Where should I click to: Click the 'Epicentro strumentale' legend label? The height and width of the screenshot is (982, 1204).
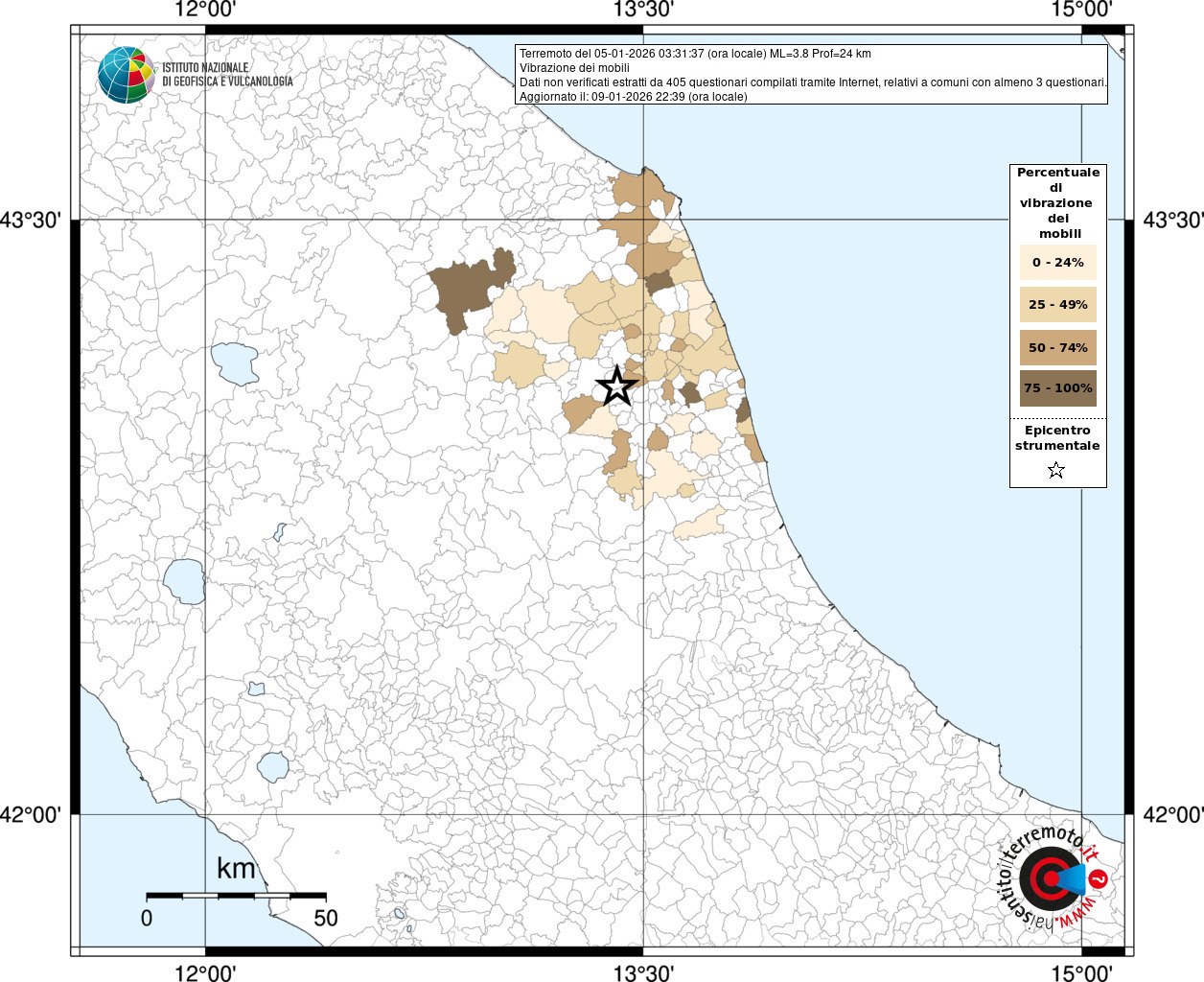[x=1057, y=438]
